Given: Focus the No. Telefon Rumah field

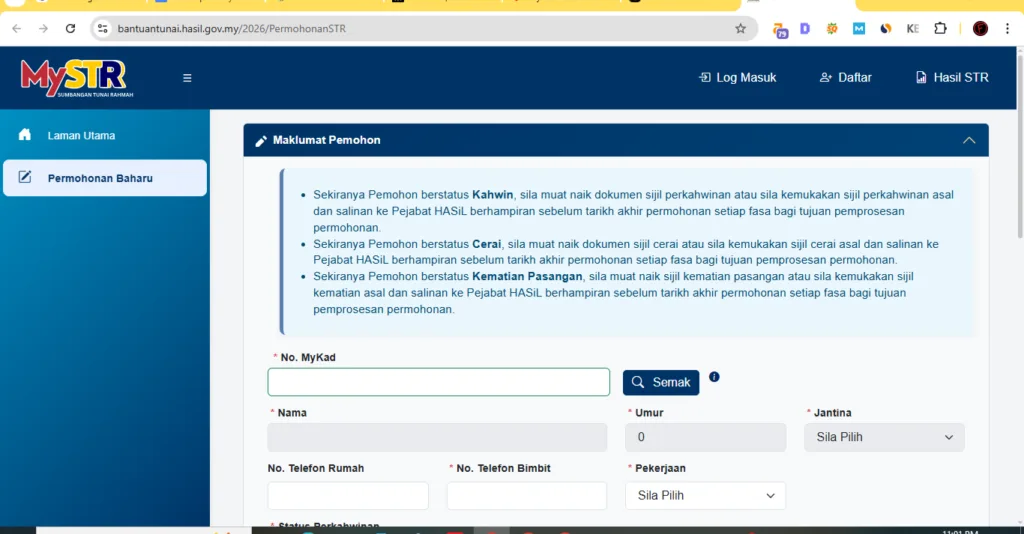Looking at the screenshot, I should coord(348,495).
